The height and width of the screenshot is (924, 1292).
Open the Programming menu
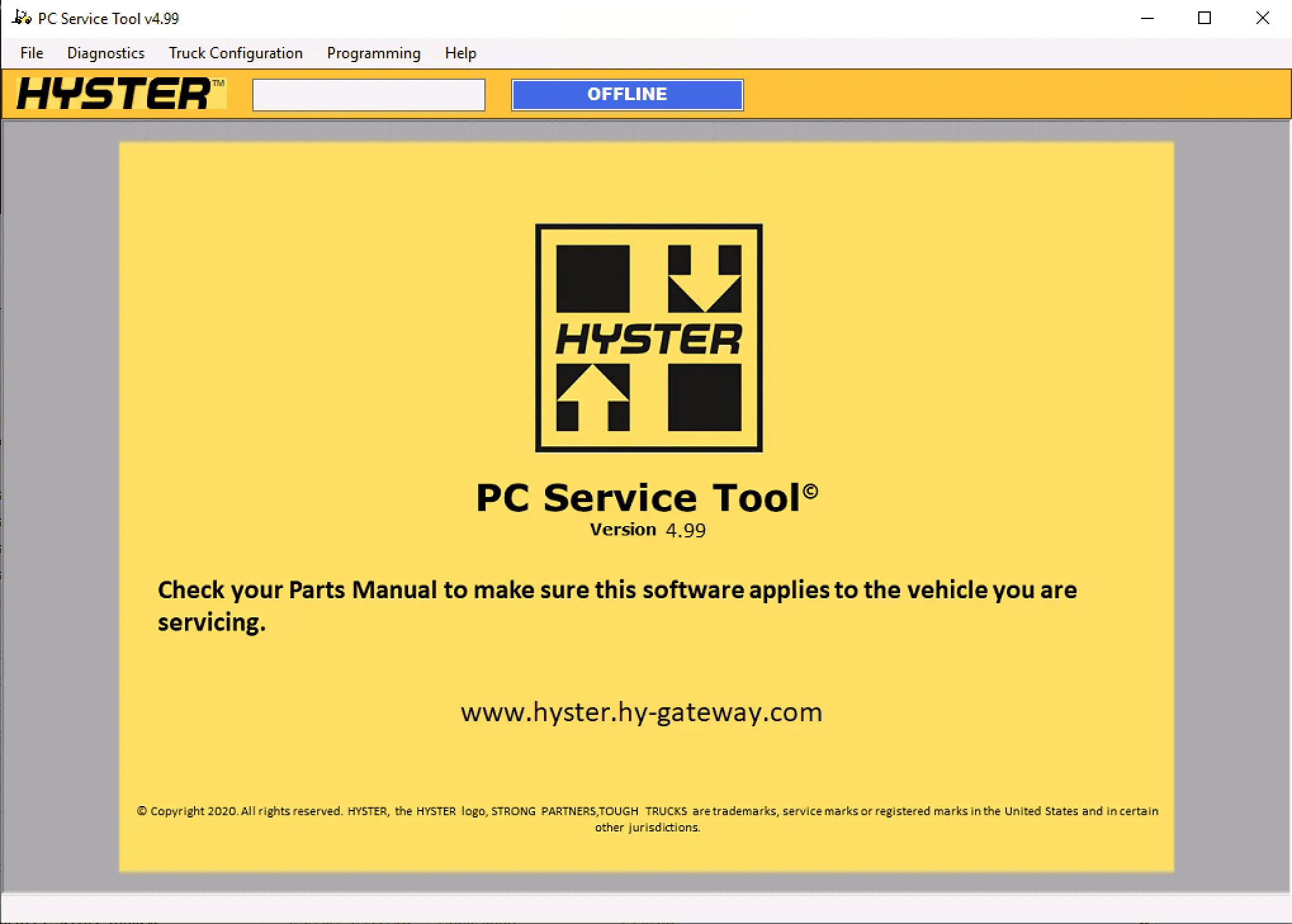click(x=373, y=53)
